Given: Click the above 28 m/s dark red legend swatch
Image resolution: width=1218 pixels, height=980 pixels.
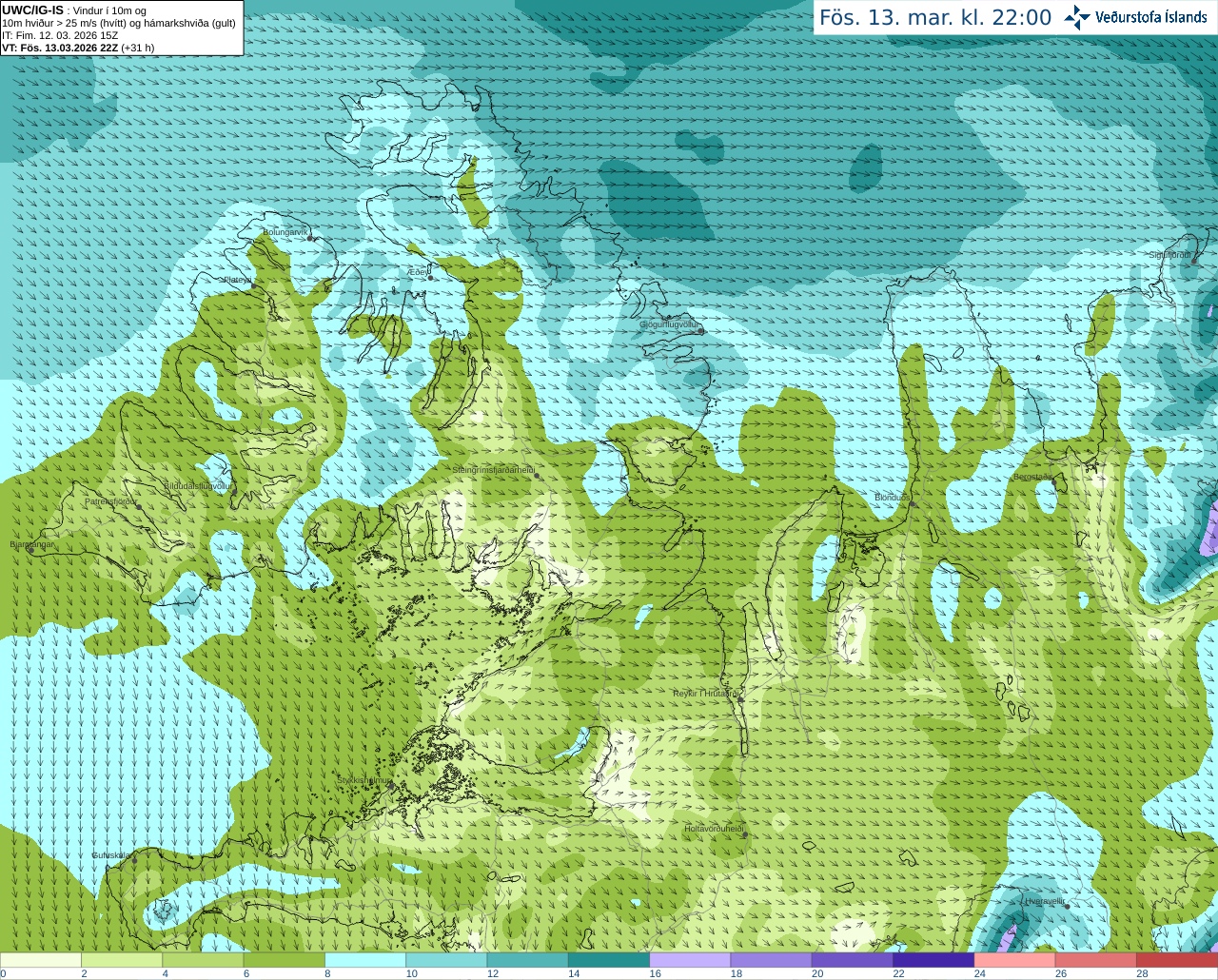Looking at the screenshot, I should click(1177, 960).
